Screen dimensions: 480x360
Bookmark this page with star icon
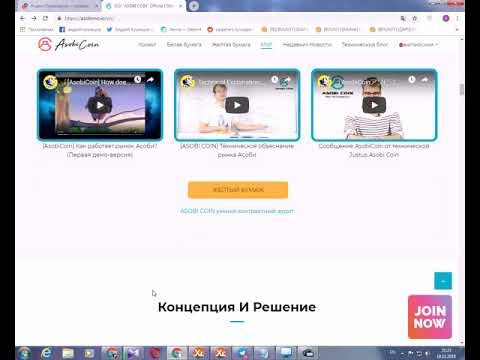(415, 18)
